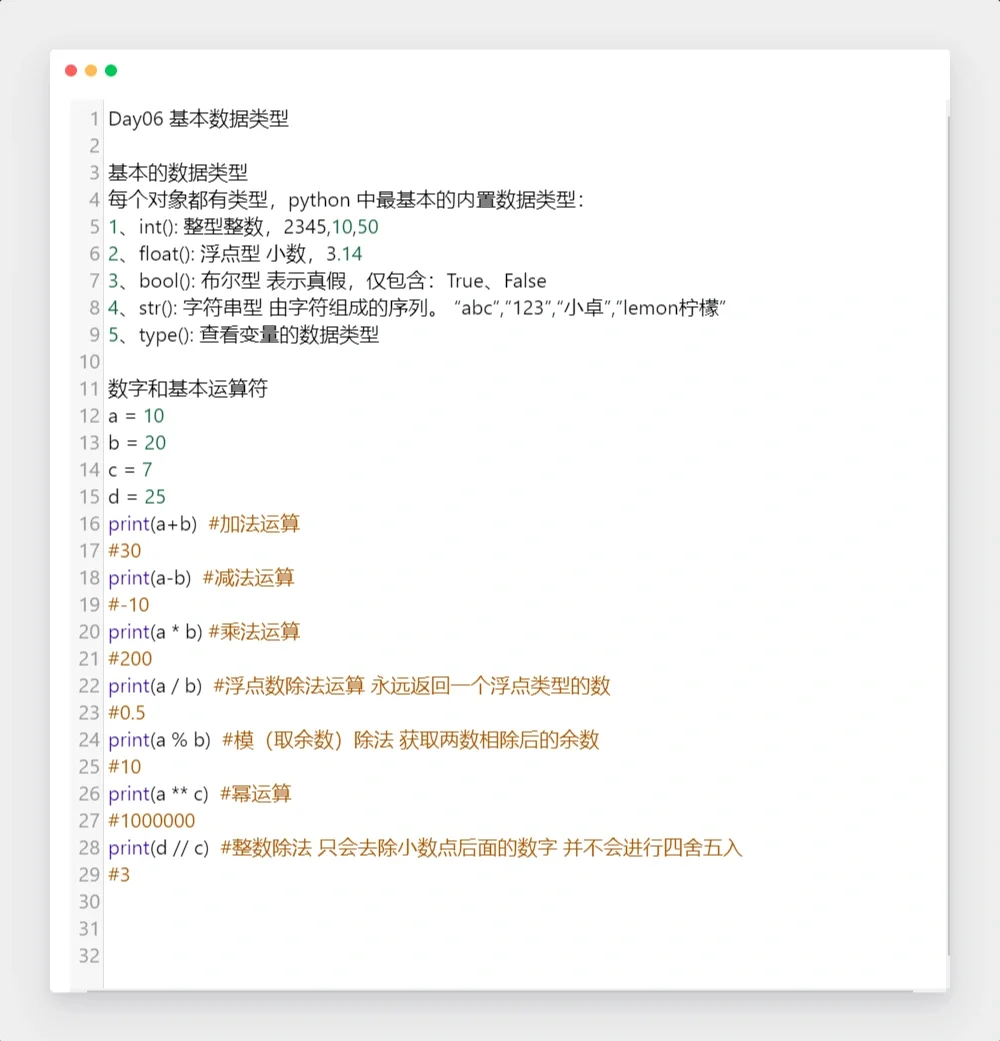The height and width of the screenshot is (1041, 1000).
Task: Click the yellow minimize window dot
Action: point(90,70)
